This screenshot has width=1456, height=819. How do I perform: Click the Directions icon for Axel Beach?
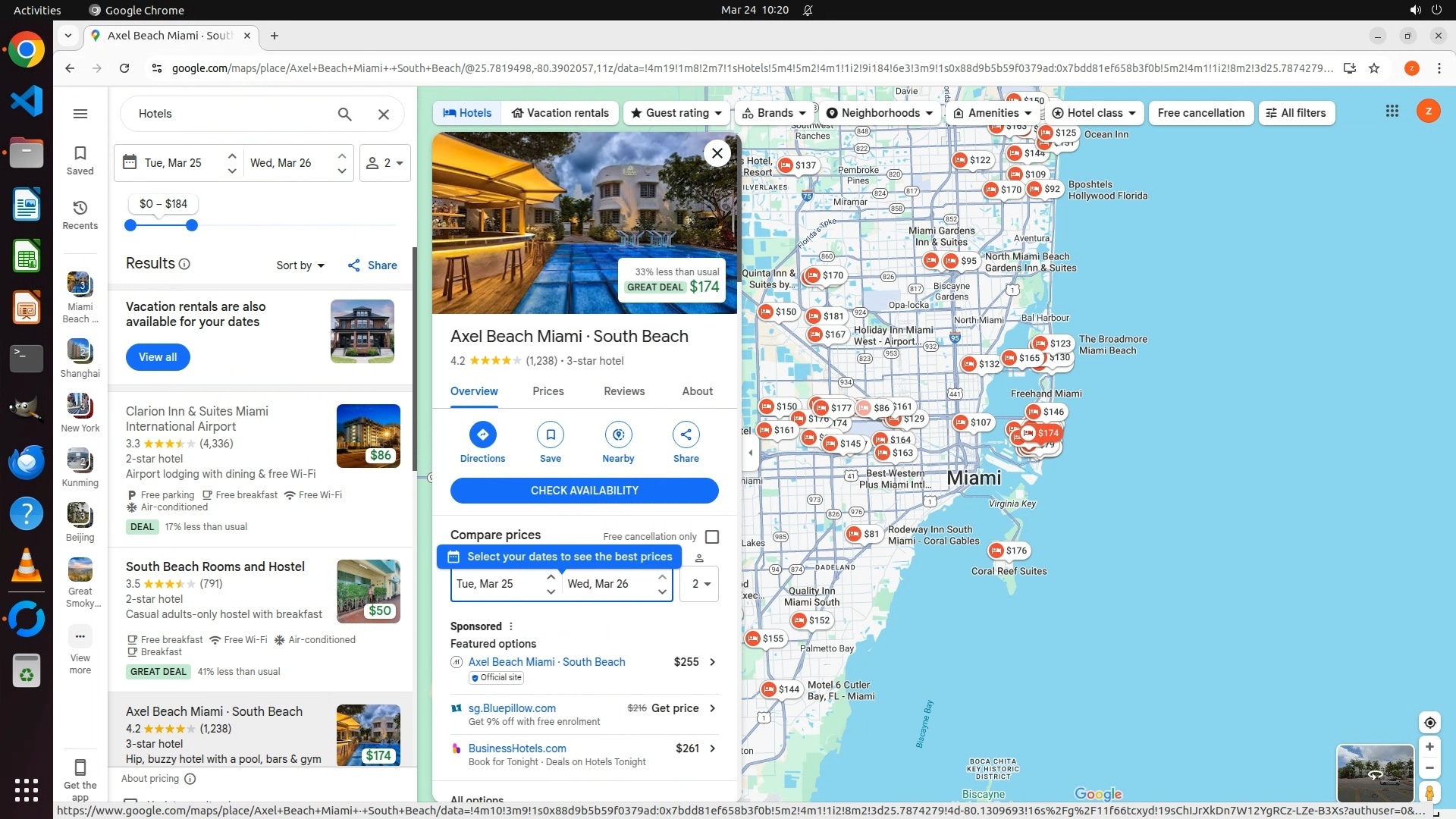[482, 435]
